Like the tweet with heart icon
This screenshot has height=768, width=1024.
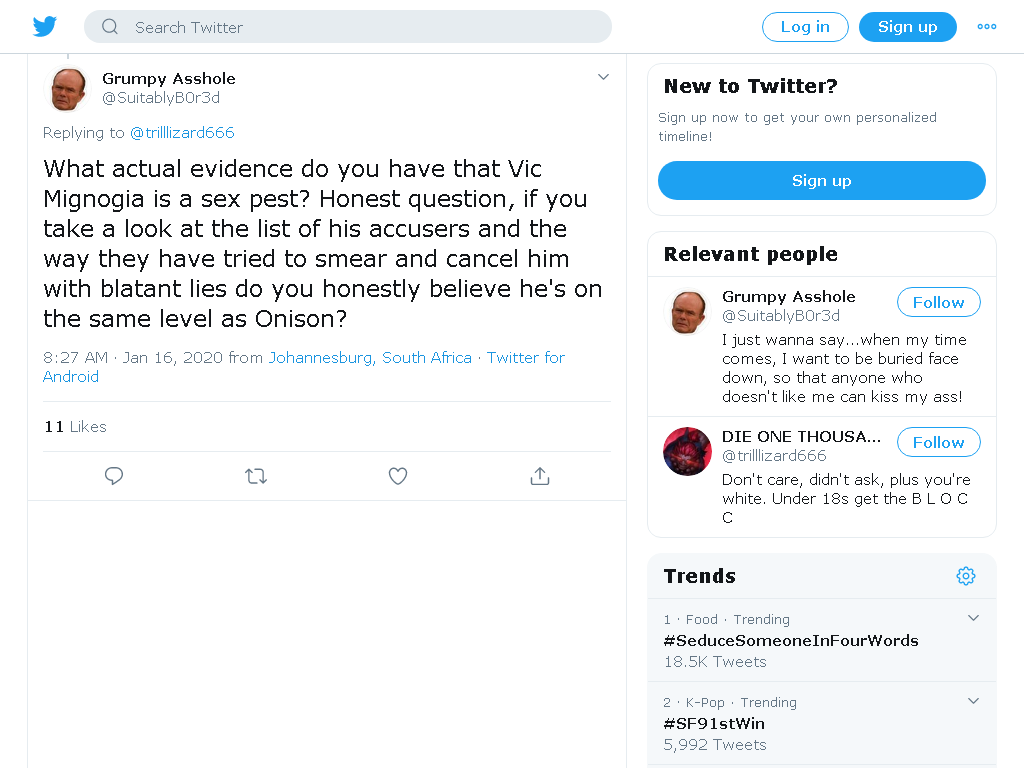[x=398, y=476]
